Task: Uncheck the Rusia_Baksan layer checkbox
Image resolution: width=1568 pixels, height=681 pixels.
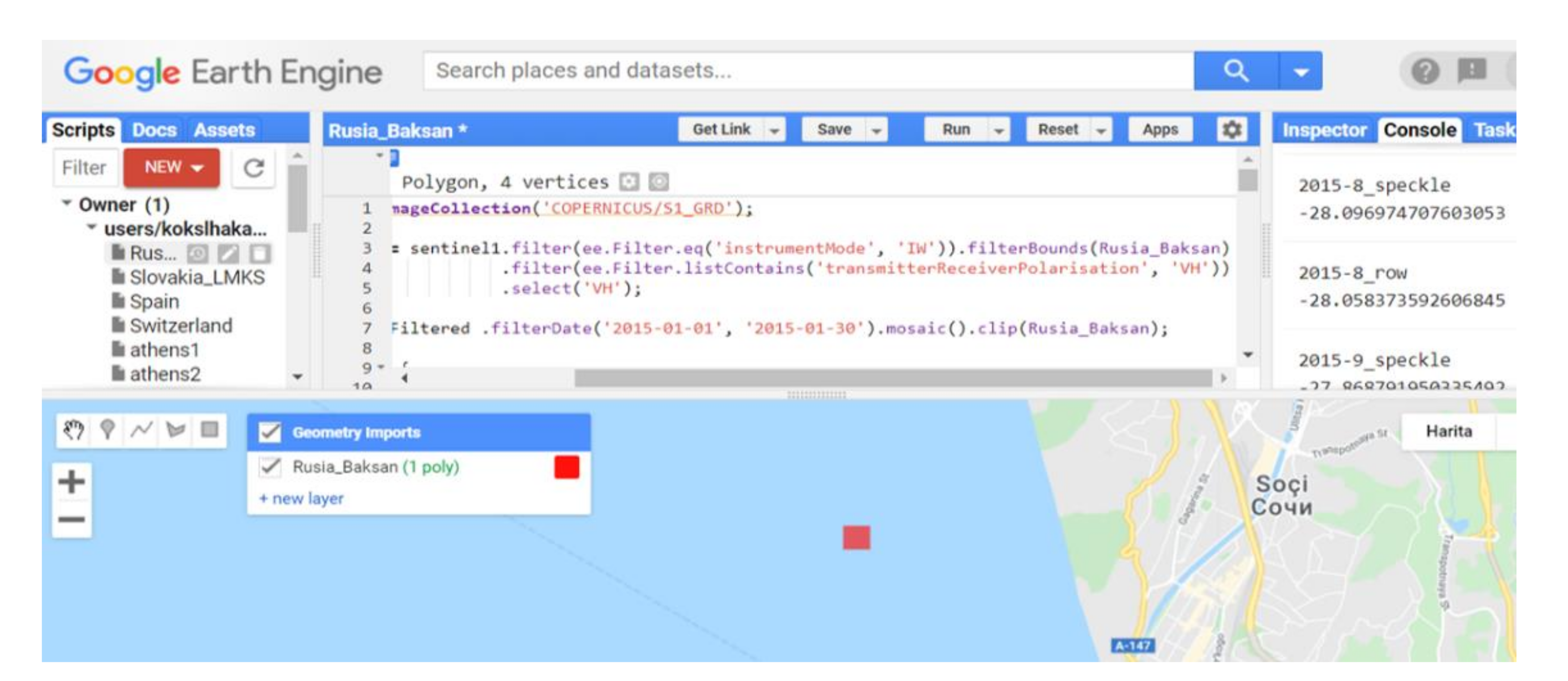Action: point(269,467)
